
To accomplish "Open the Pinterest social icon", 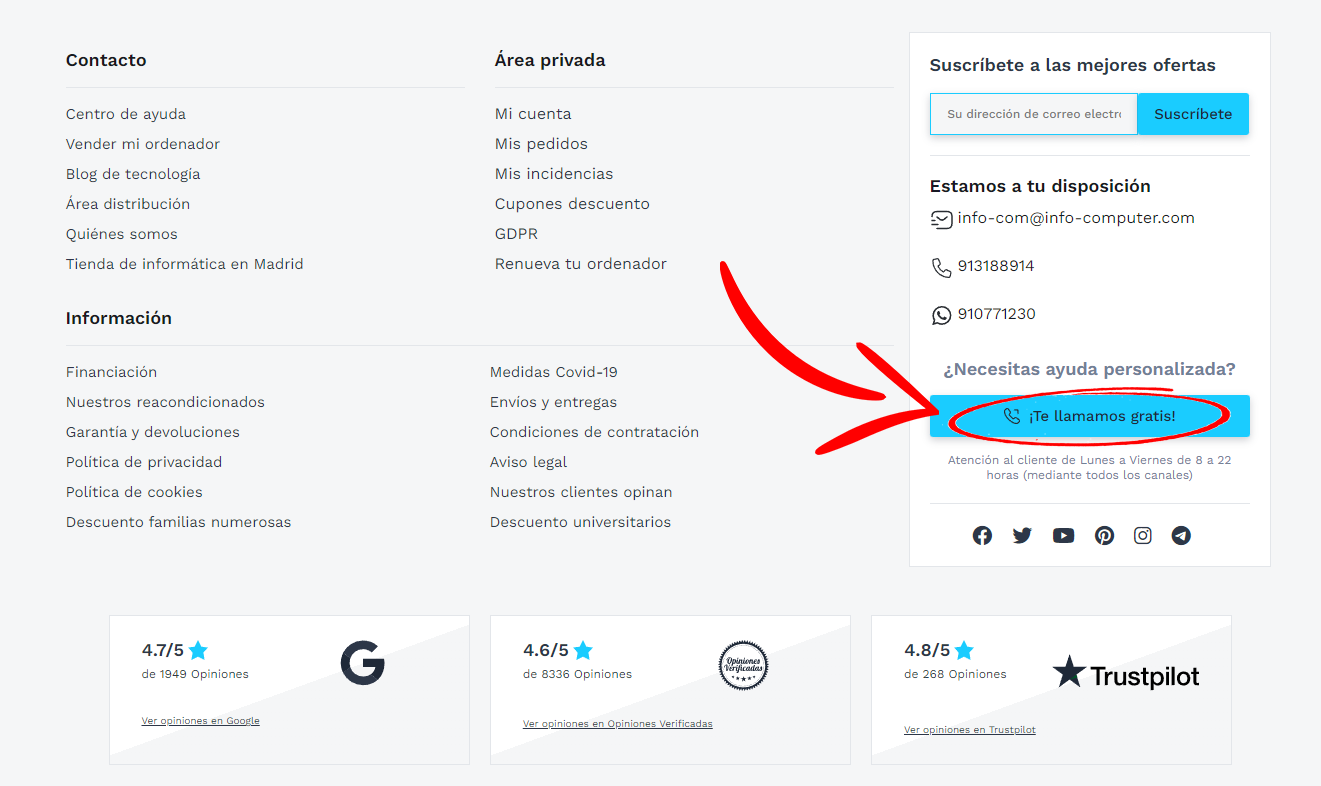I will point(1104,536).
